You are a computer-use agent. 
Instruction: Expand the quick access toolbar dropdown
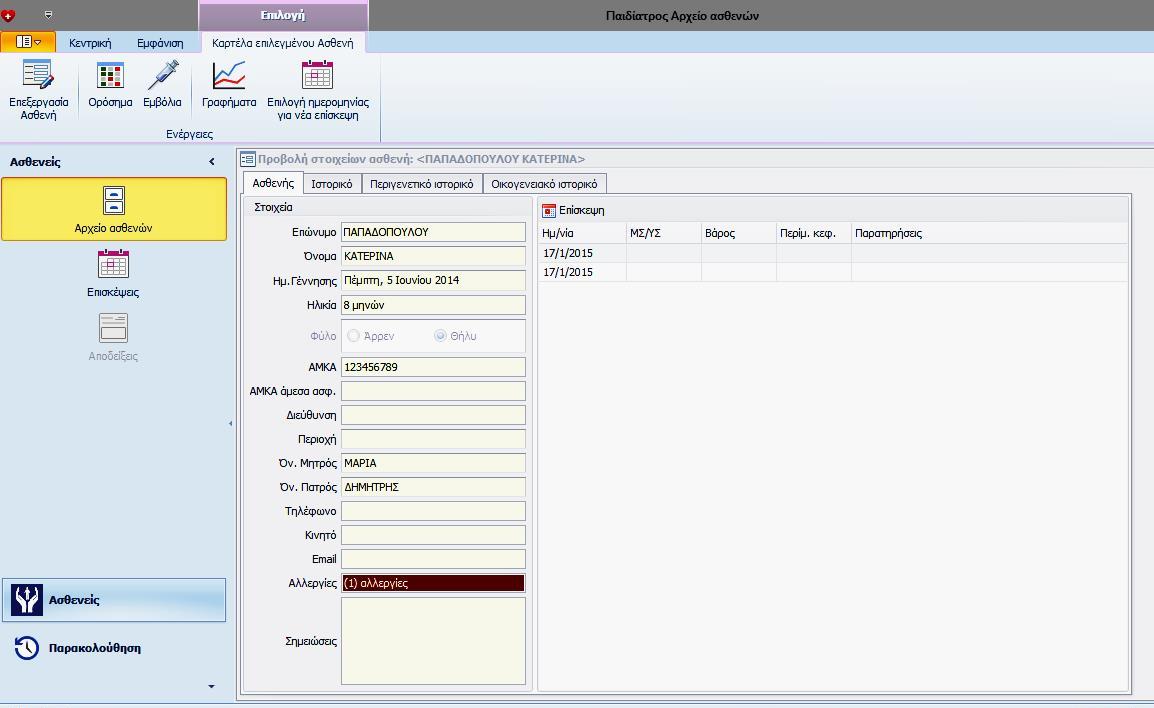pyautogui.click(x=49, y=15)
